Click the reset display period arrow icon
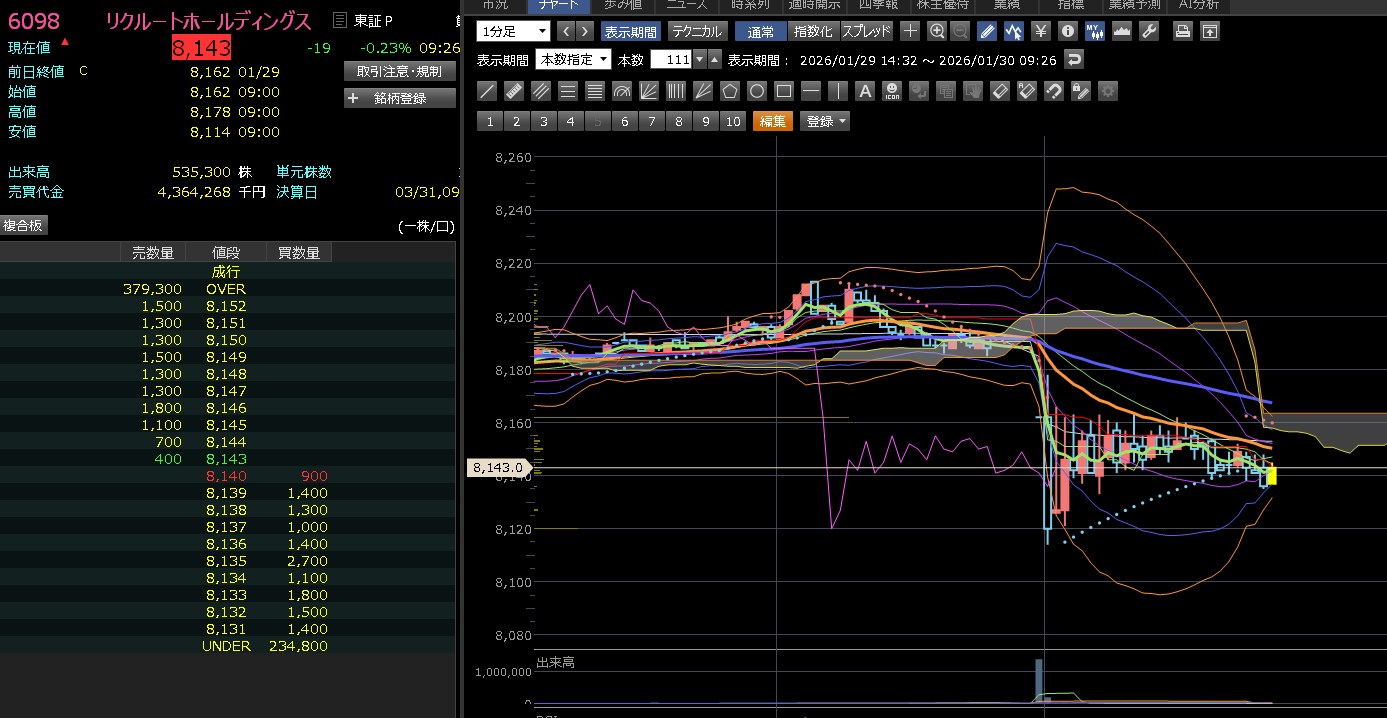Image resolution: width=1387 pixels, height=718 pixels. pyautogui.click(x=1074, y=60)
